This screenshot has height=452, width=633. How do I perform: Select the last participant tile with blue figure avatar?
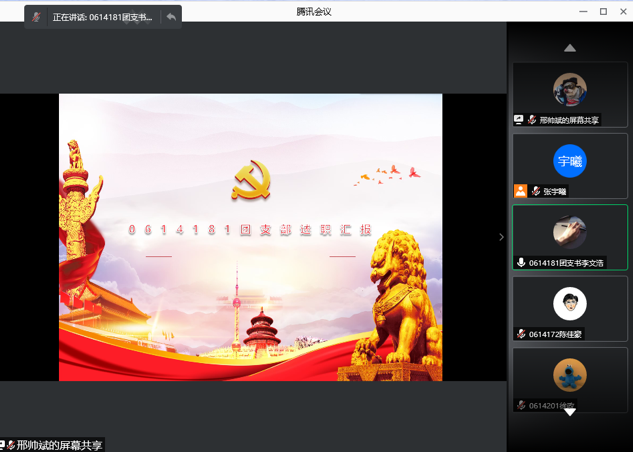[x=570, y=376]
